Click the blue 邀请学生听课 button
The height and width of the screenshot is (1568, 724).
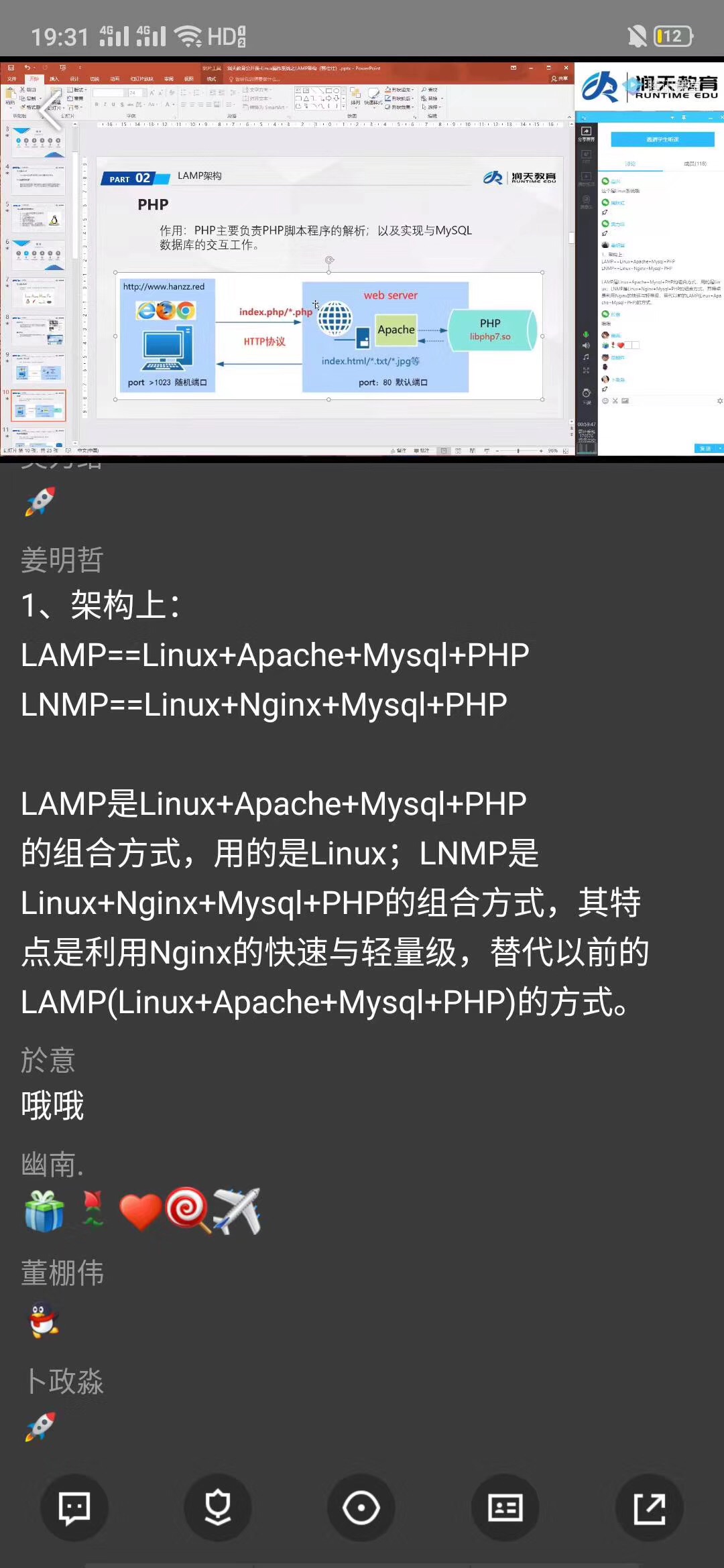pyautogui.click(x=662, y=139)
